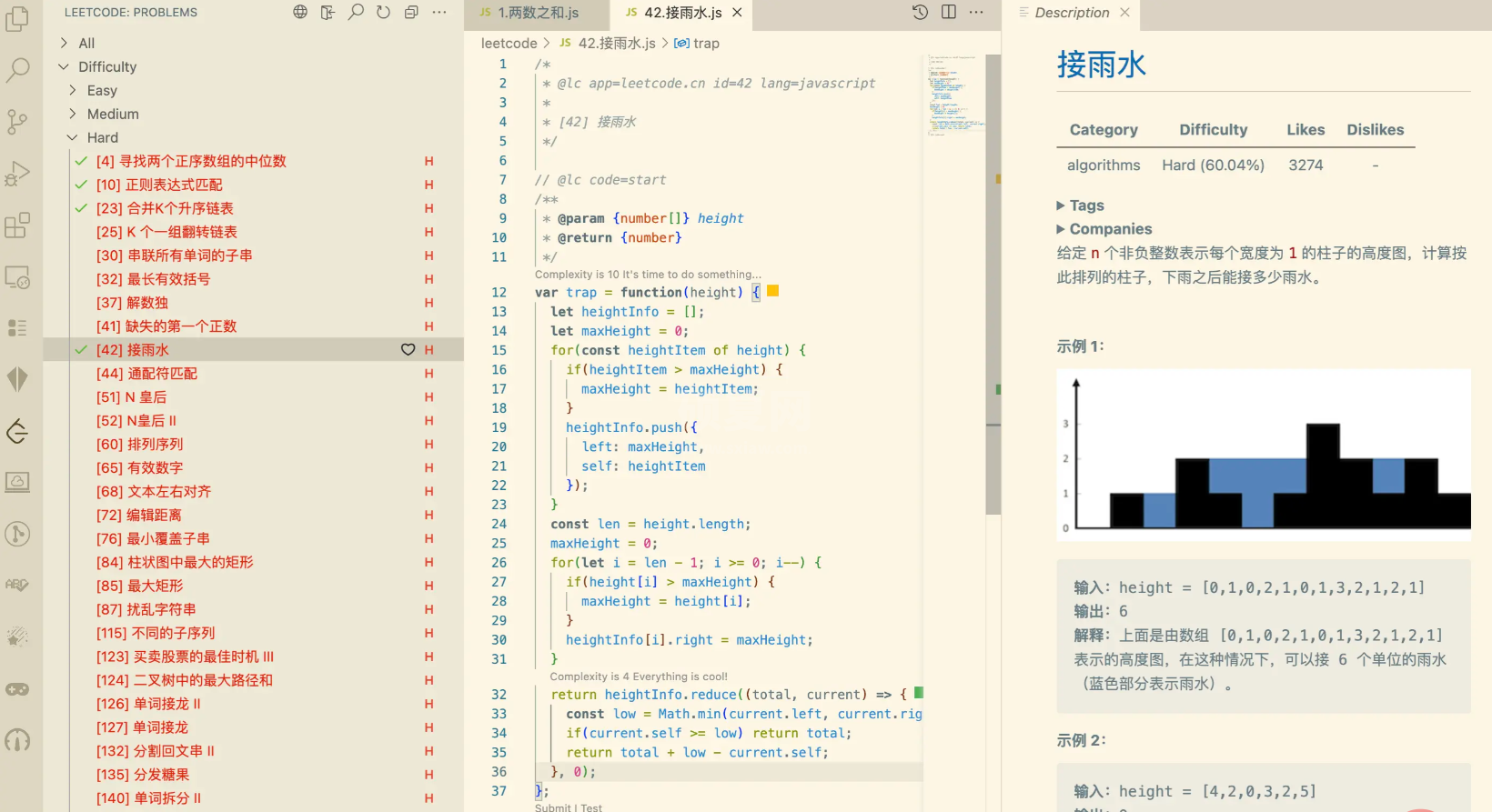Open more actions menu in LeetCode header

pyautogui.click(x=439, y=12)
